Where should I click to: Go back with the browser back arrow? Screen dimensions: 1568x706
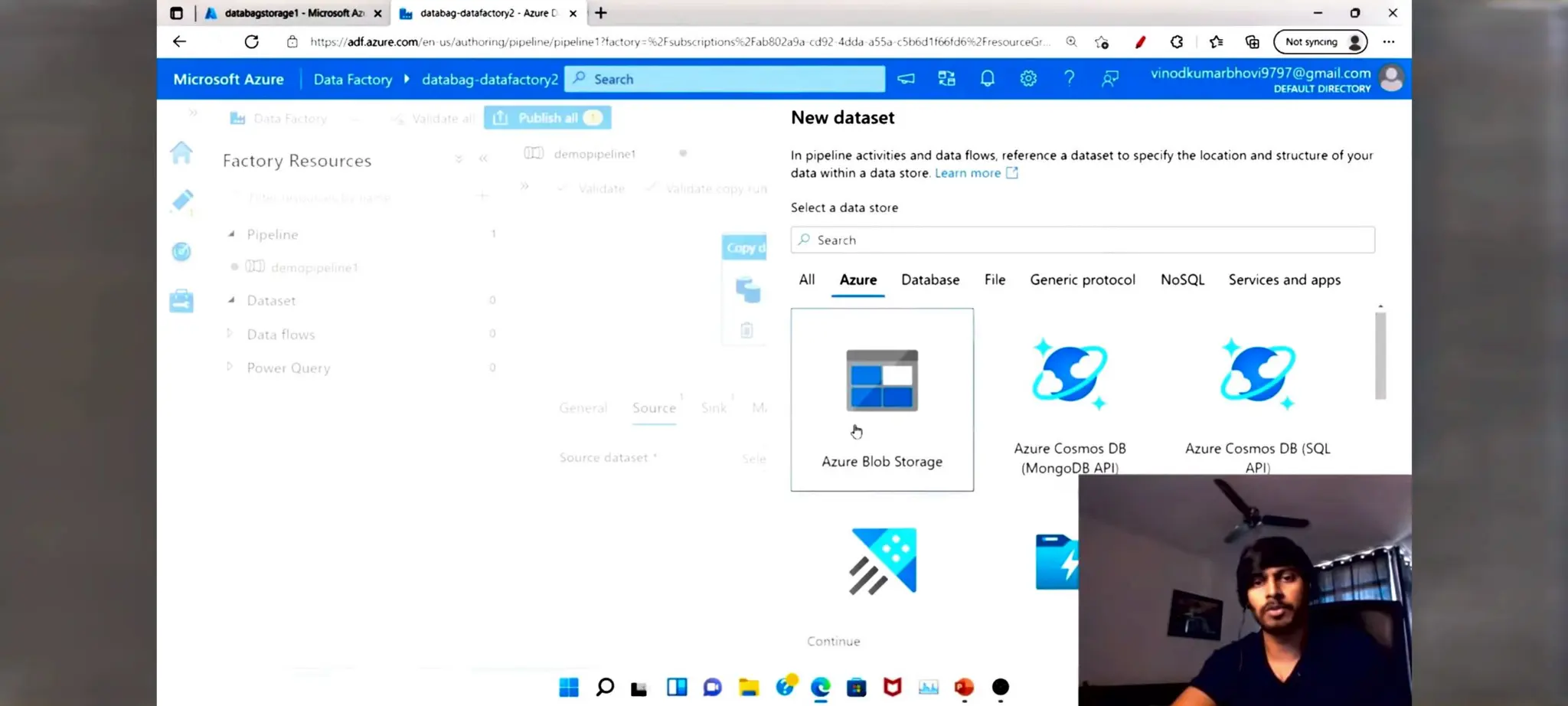(179, 41)
